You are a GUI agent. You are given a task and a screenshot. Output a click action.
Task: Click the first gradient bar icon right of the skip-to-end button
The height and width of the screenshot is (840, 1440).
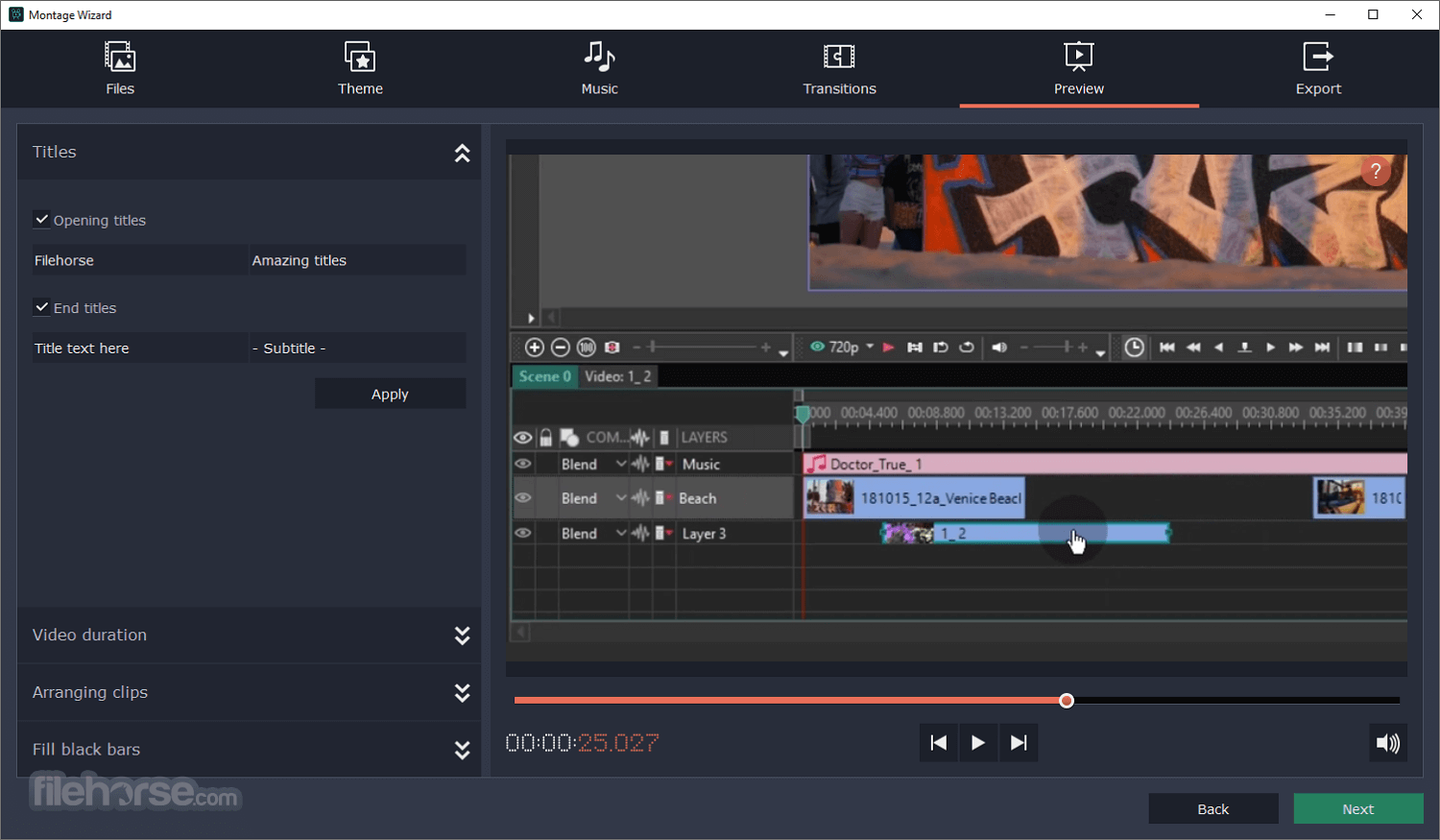click(x=1355, y=348)
